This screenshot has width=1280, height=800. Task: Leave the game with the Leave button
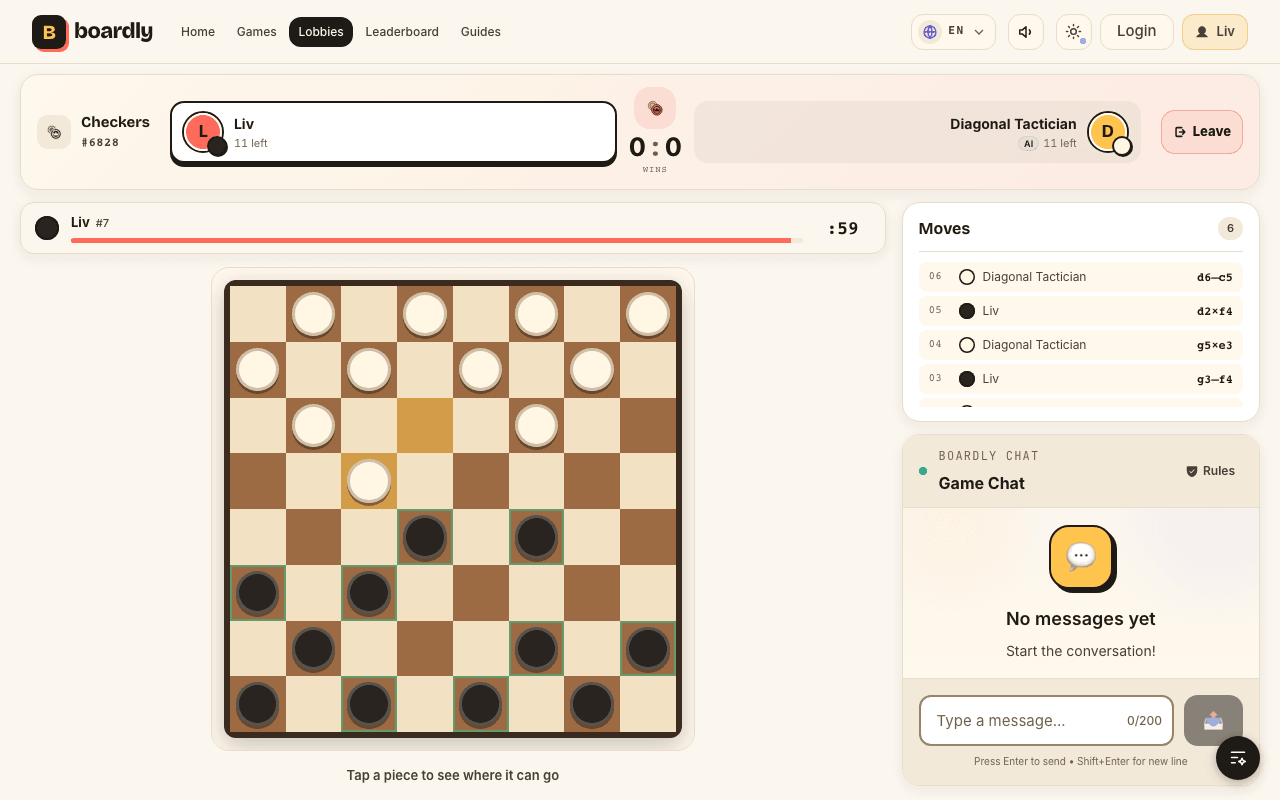tap(1202, 132)
